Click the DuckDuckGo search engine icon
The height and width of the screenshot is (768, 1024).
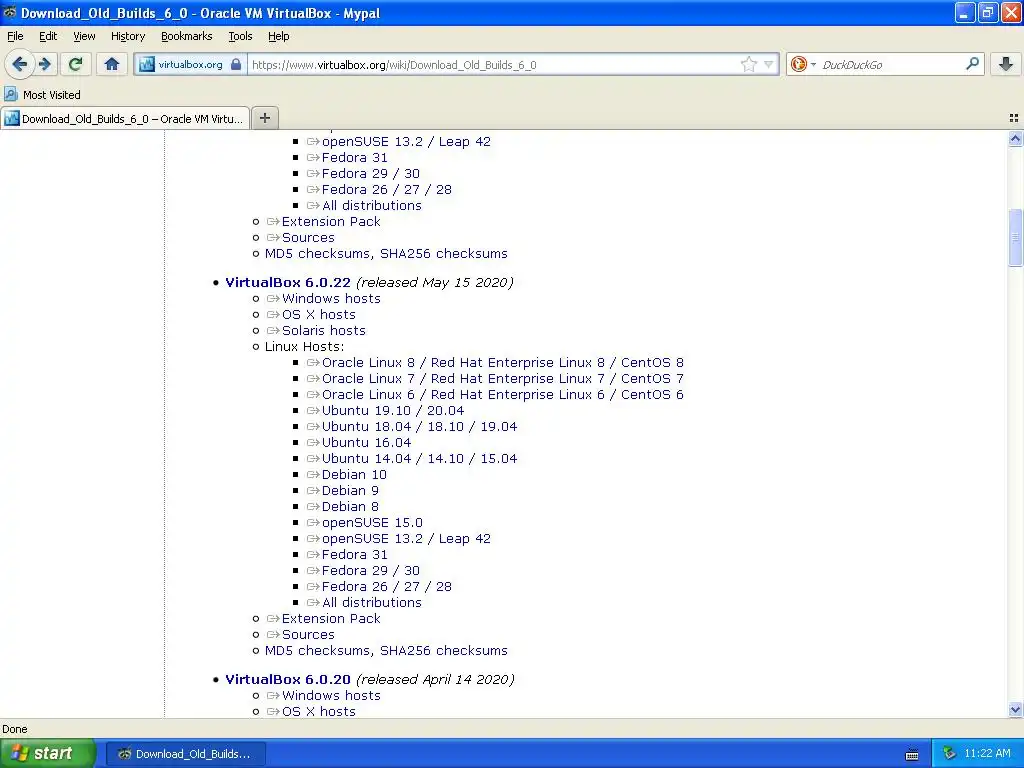pyautogui.click(x=798, y=64)
